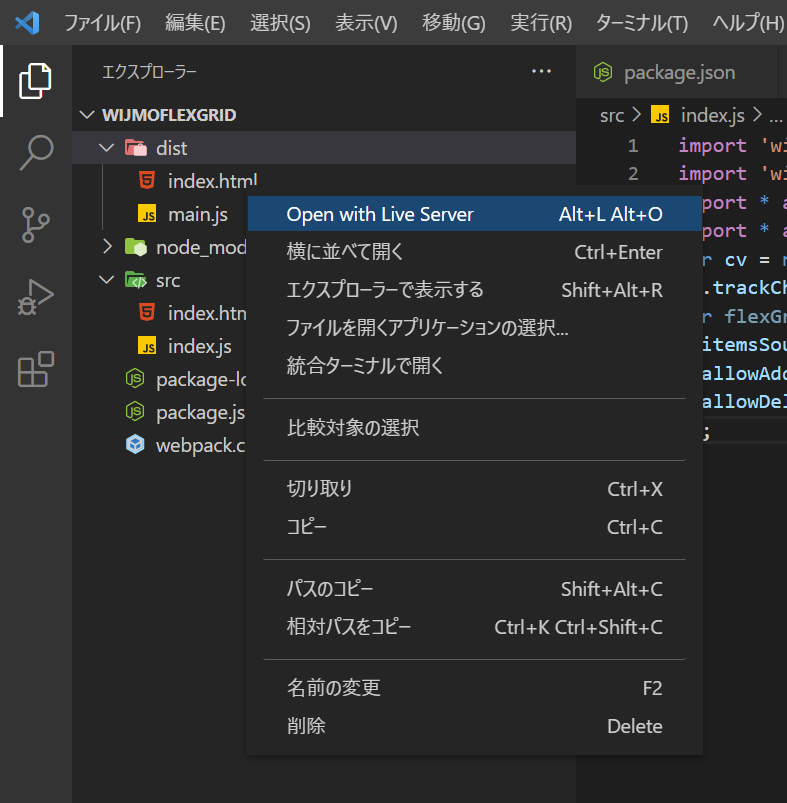Image resolution: width=787 pixels, height=803 pixels.
Task: Open the 実行(R) menu
Action: tap(541, 23)
